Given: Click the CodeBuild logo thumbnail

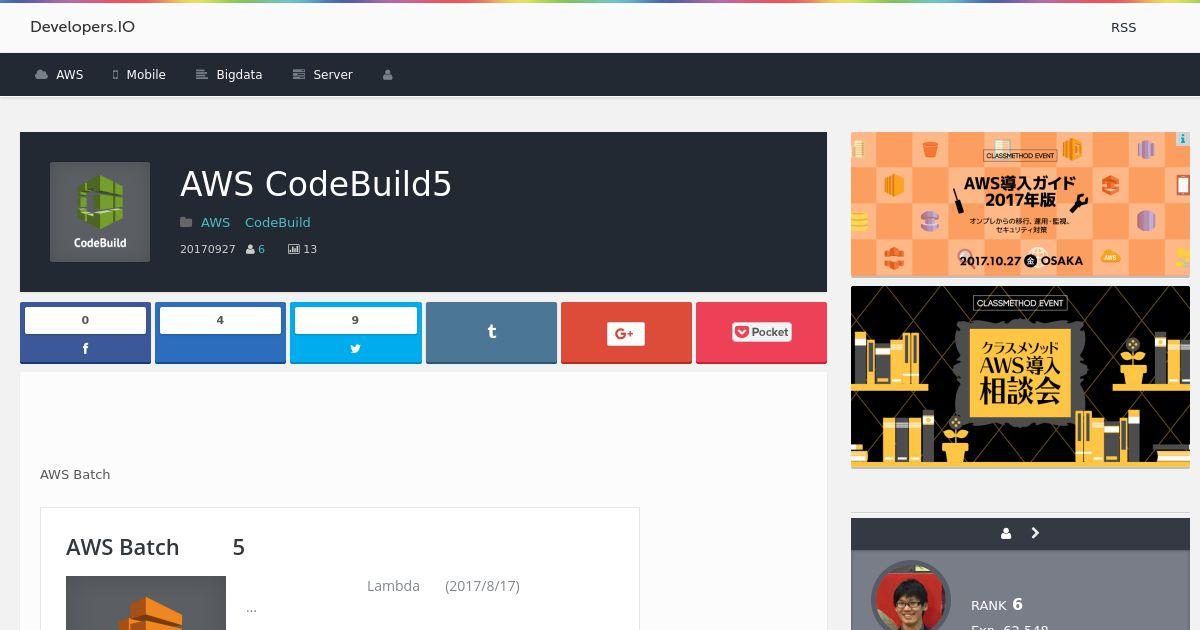Looking at the screenshot, I should 100,212.
